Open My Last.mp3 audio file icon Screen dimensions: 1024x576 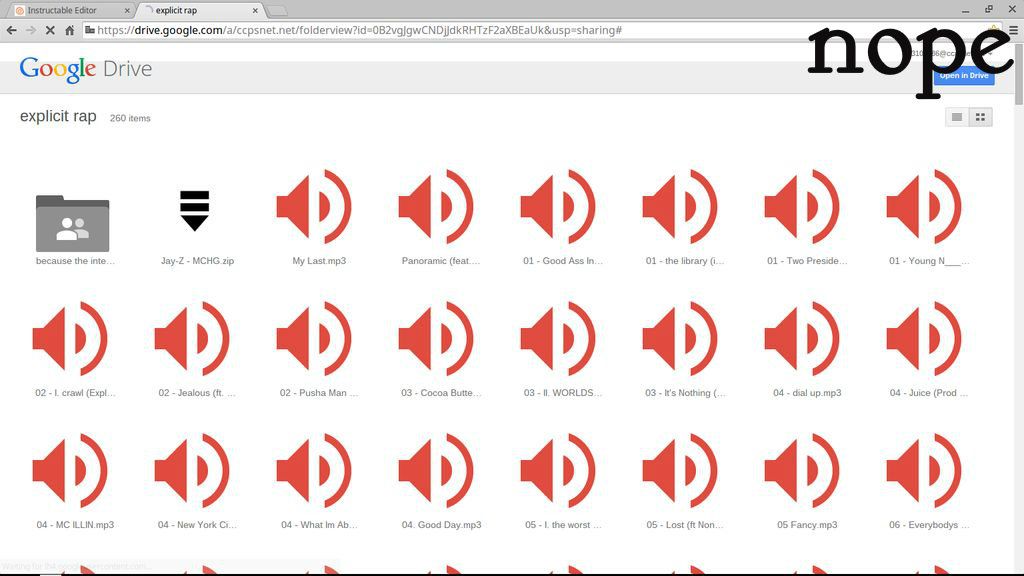click(x=314, y=207)
